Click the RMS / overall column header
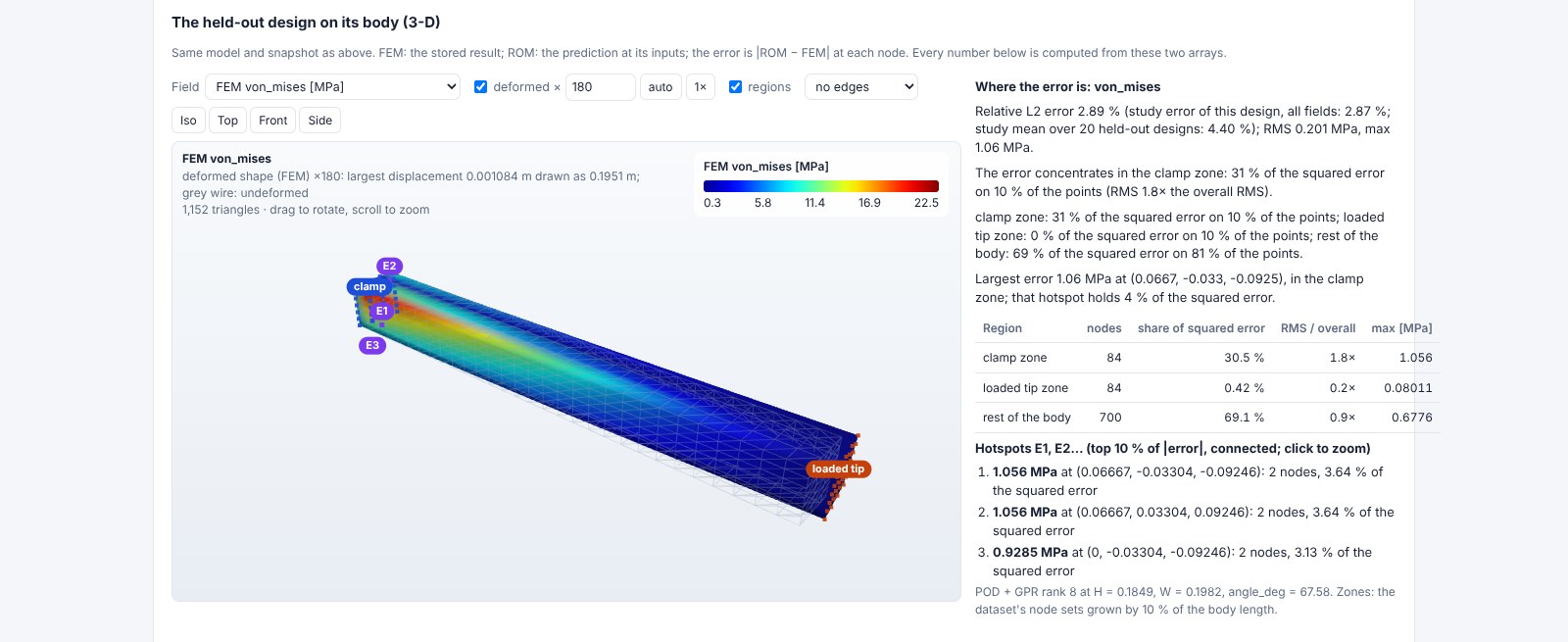 click(1318, 328)
